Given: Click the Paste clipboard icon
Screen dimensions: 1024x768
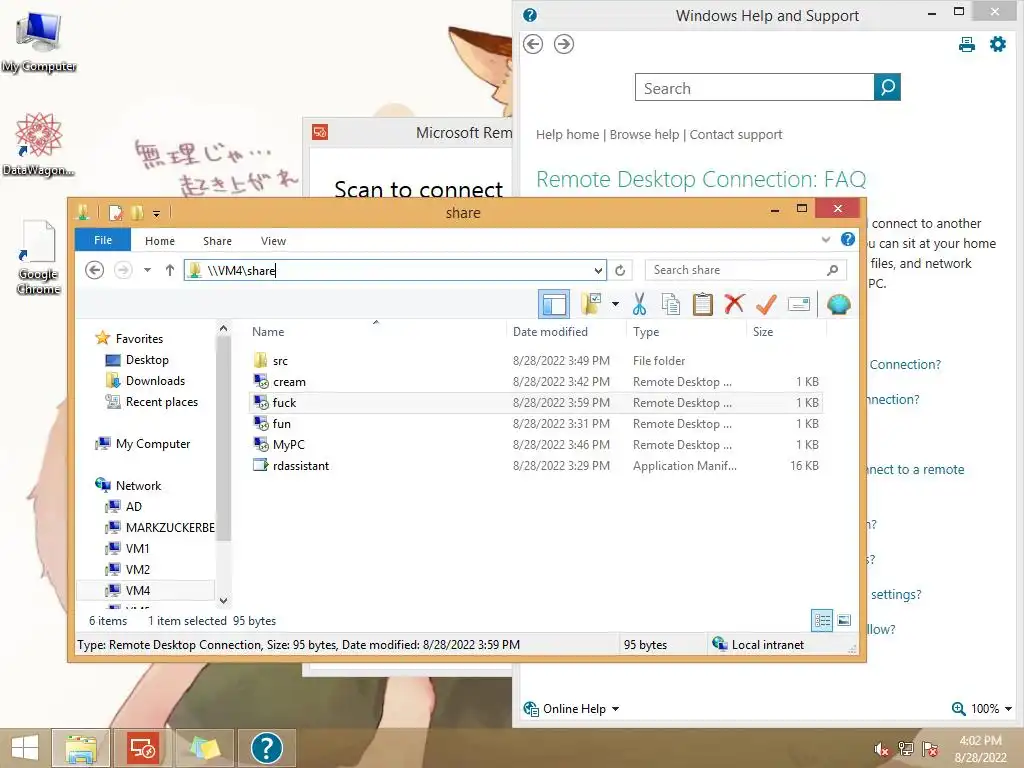Looking at the screenshot, I should pos(702,304).
